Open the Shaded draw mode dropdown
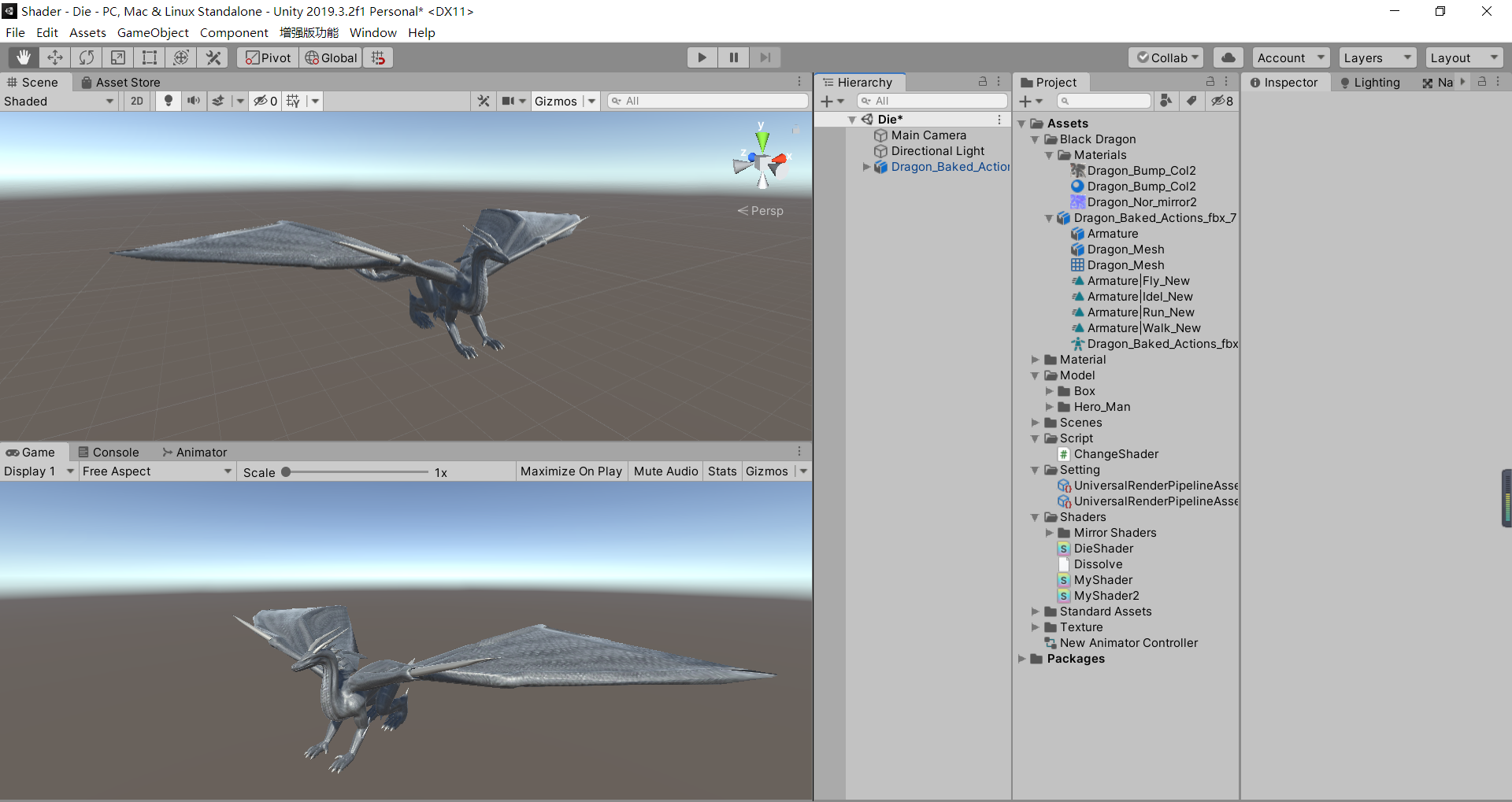 (59, 101)
